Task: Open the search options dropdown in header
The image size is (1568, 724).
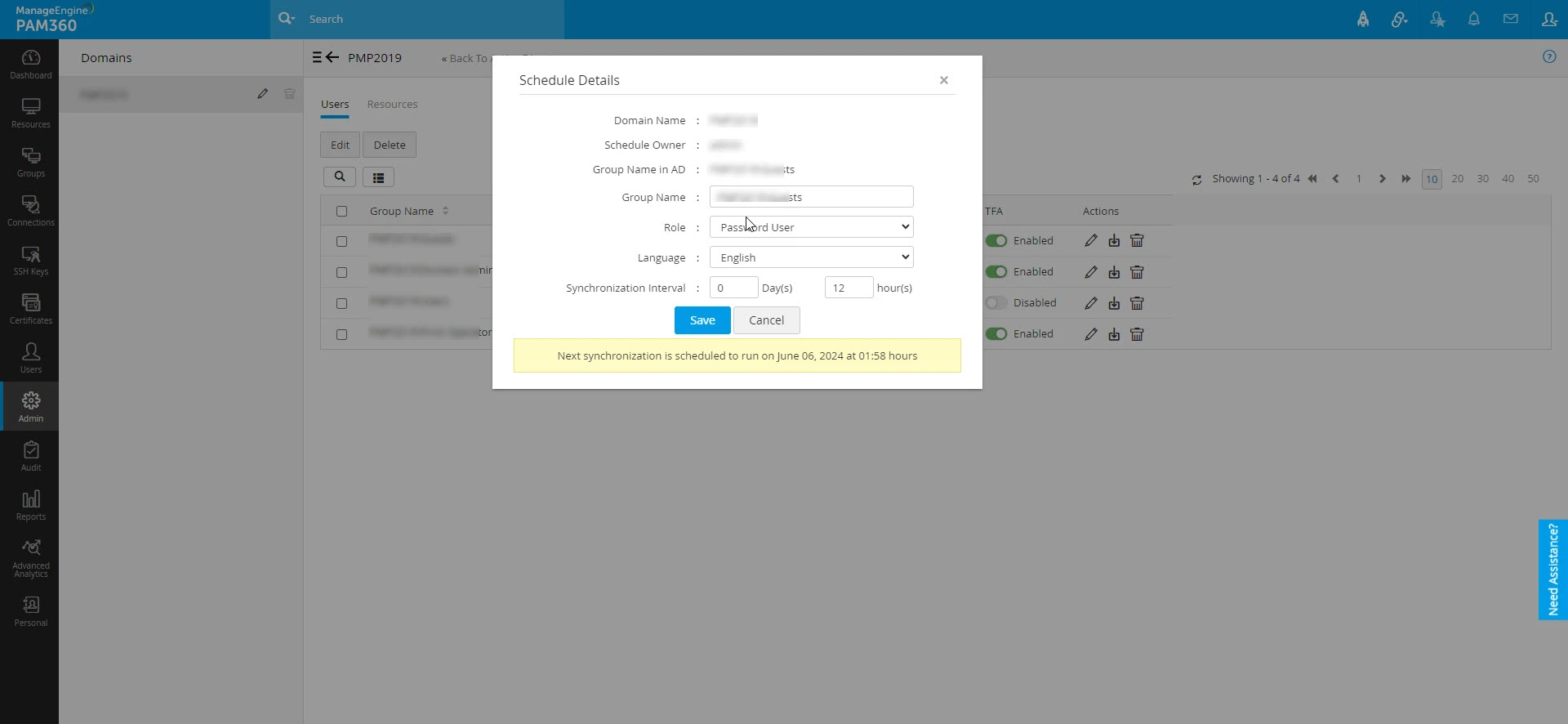Action: click(x=286, y=18)
